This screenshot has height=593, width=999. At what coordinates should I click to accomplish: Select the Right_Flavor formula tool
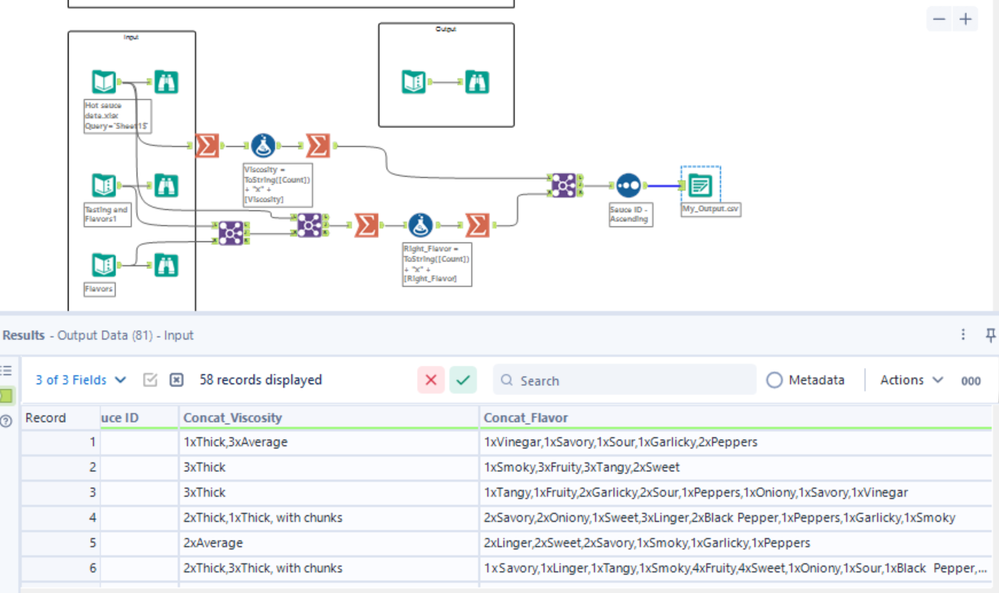click(x=420, y=225)
